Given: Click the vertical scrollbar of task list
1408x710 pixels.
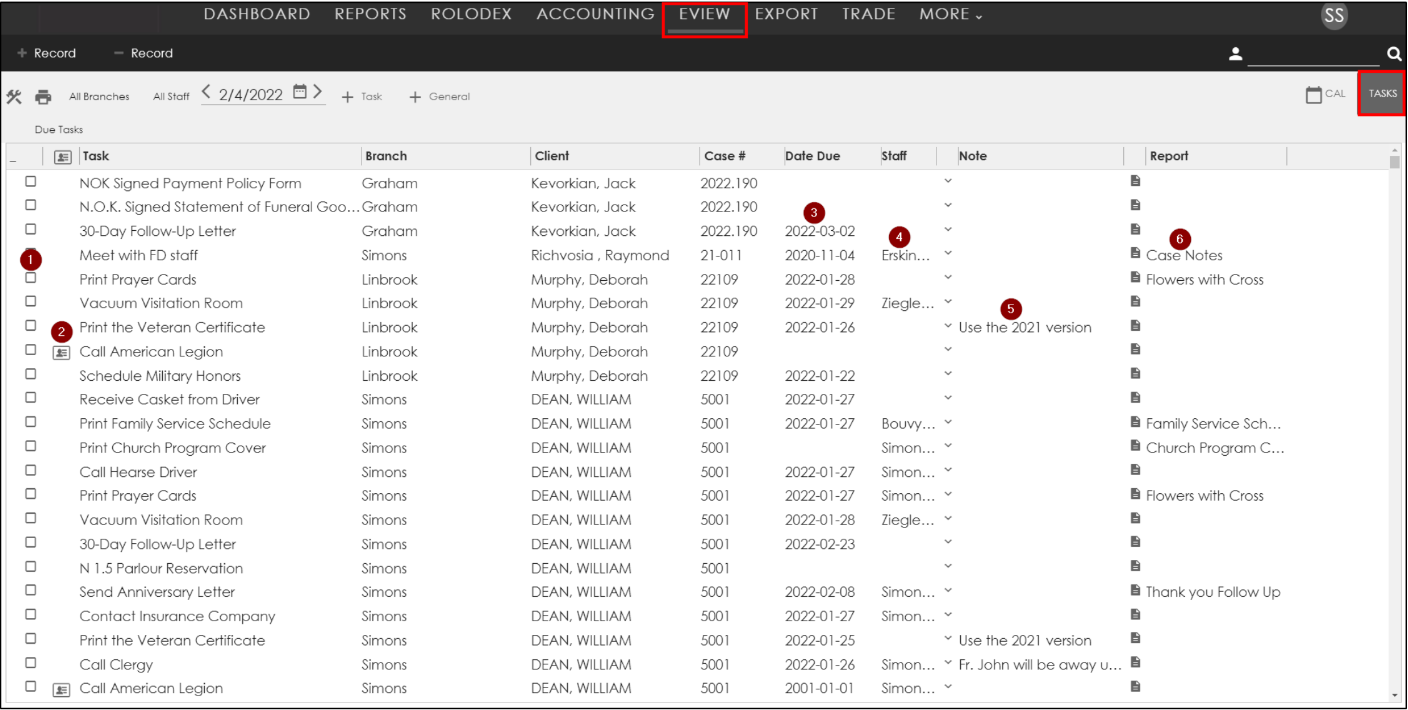Looking at the screenshot, I should [x=1395, y=400].
